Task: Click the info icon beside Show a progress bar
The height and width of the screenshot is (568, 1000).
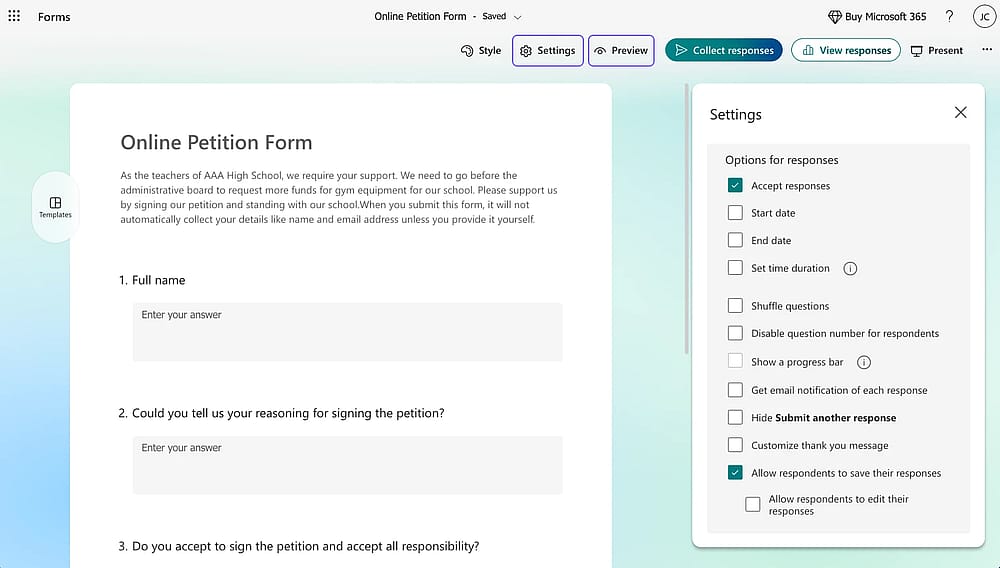Action: coord(864,362)
